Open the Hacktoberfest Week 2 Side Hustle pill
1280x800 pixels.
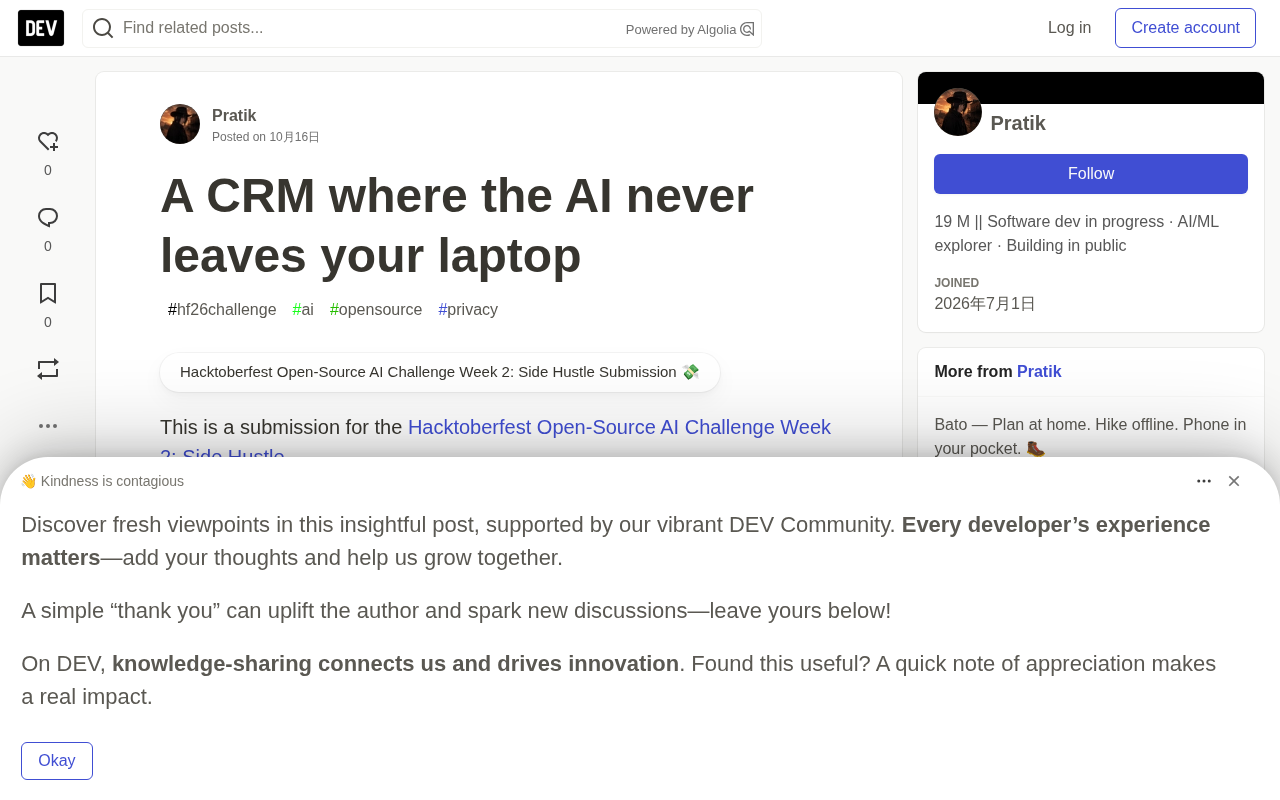[x=440, y=372]
